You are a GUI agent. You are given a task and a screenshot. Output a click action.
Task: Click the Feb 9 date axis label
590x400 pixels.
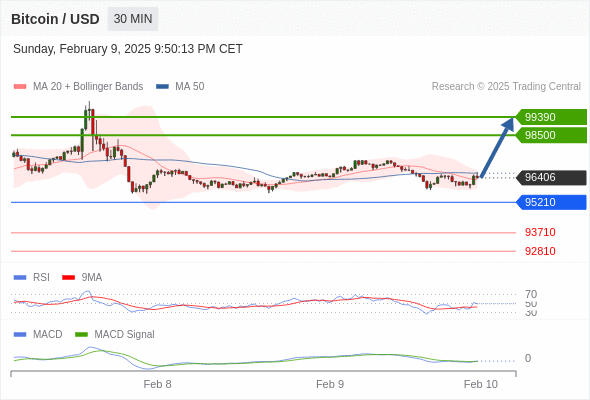[330, 384]
